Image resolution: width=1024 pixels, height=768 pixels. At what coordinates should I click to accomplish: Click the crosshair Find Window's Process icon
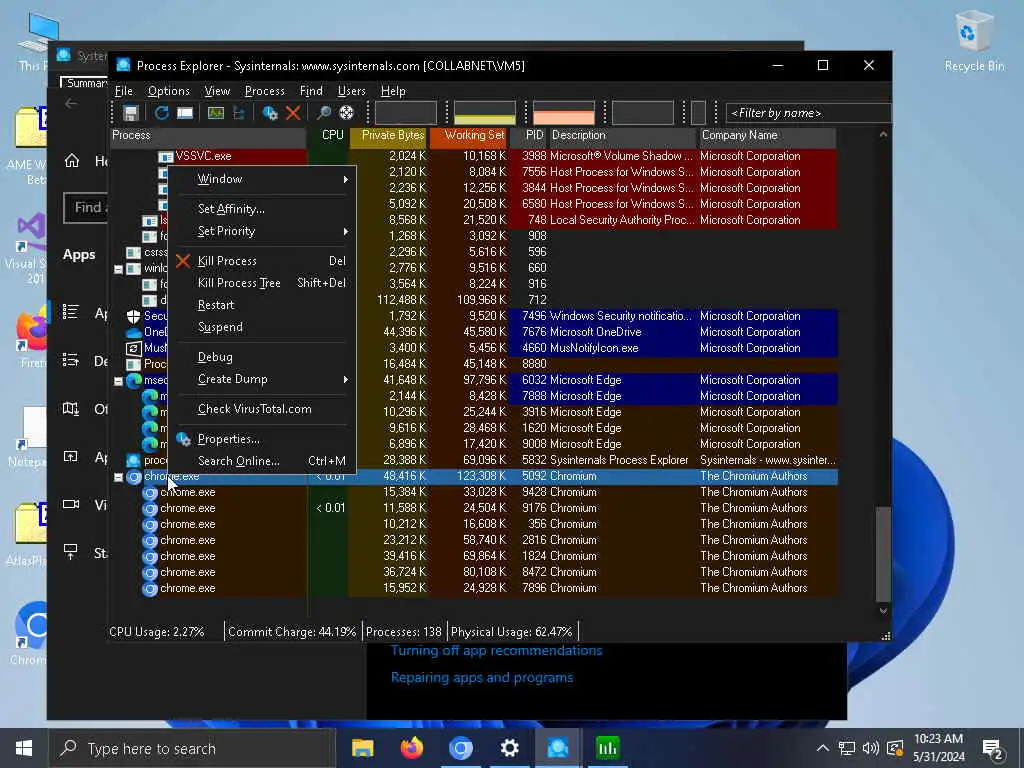pos(346,113)
